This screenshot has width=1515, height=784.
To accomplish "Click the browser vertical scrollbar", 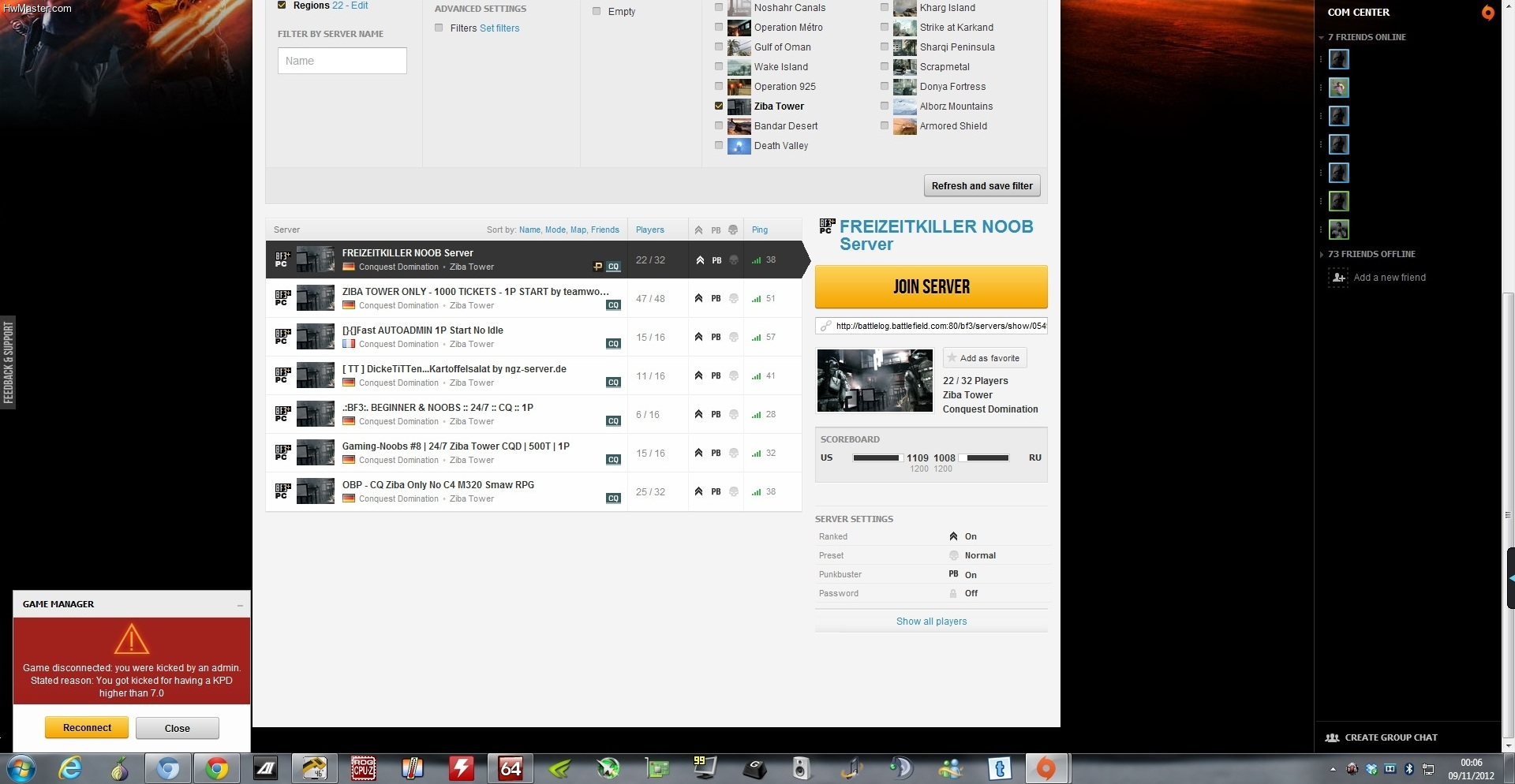I will click(1508, 514).
